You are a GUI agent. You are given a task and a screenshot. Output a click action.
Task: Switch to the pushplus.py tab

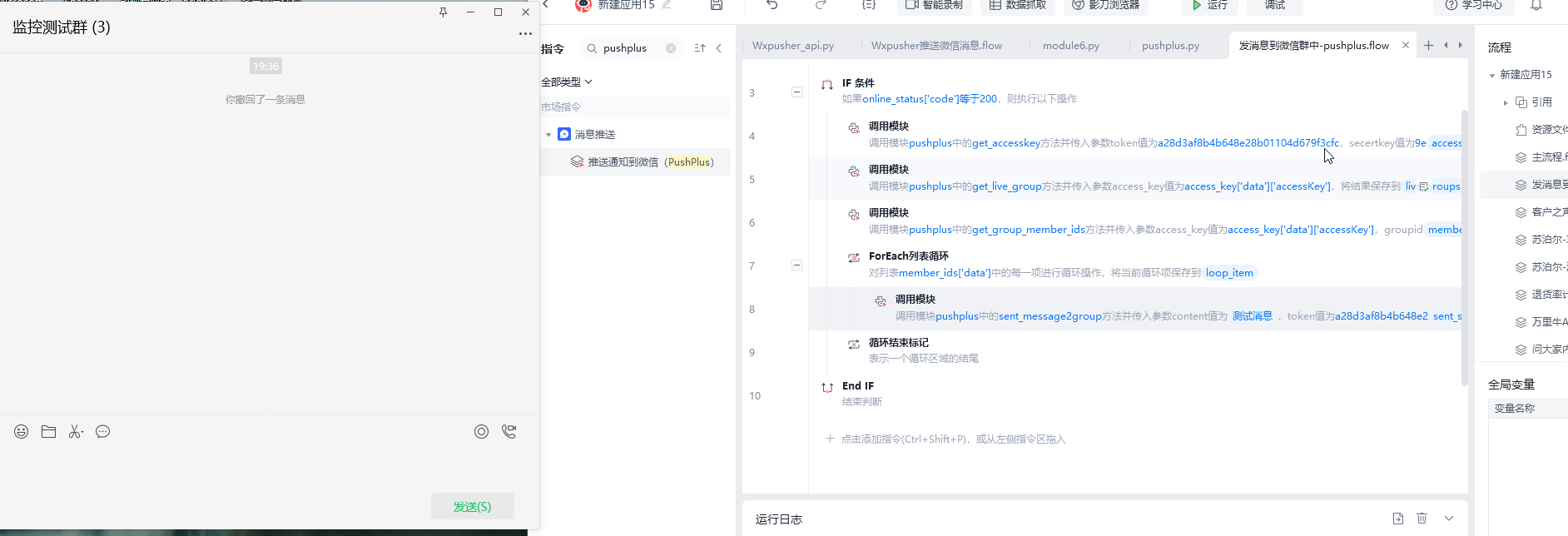tap(1170, 46)
